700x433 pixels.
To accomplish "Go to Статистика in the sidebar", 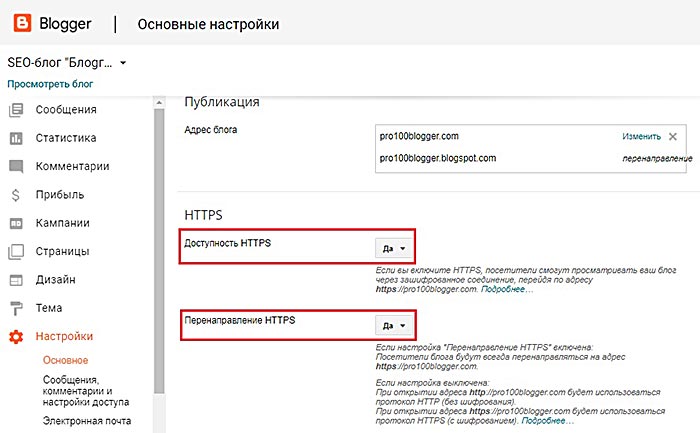I will pos(66,138).
